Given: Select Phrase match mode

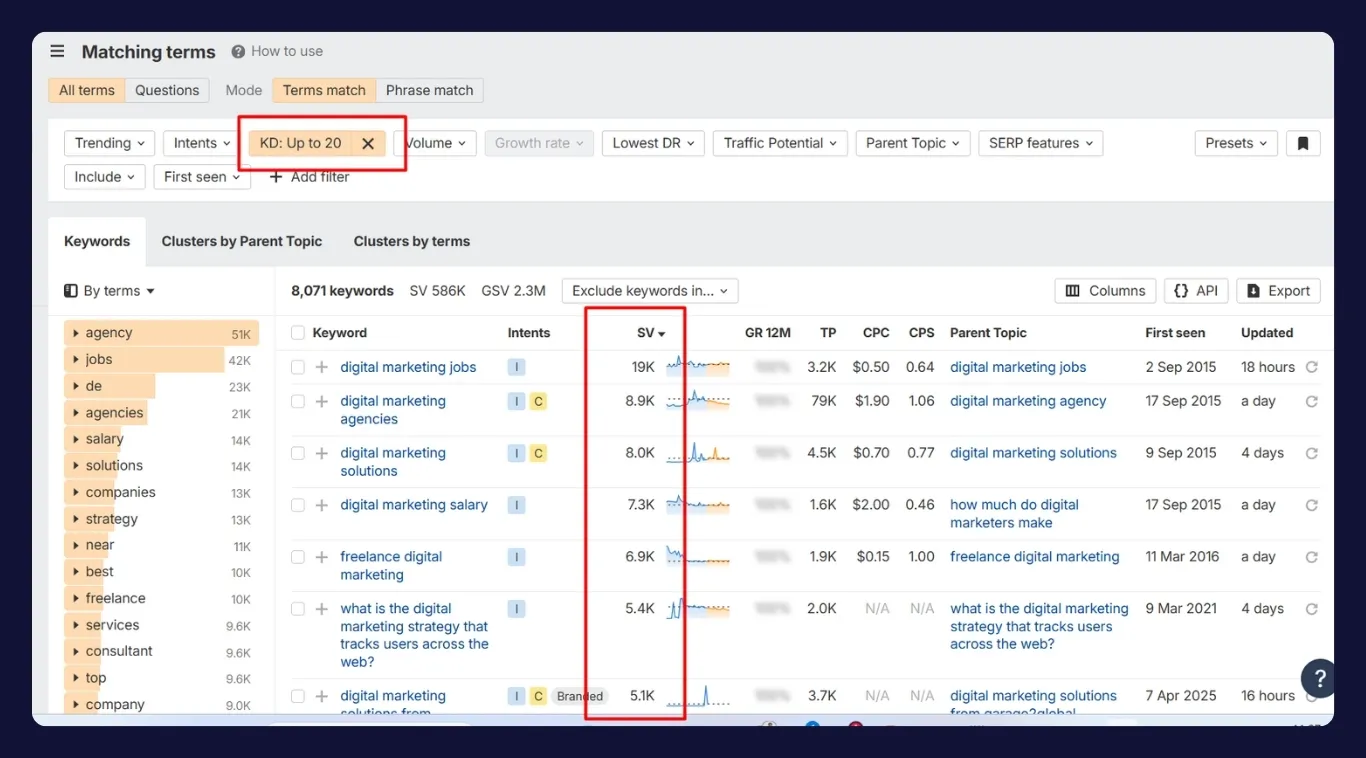Looking at the screenshot, I should pyautogui.click(x=430, y=90).
